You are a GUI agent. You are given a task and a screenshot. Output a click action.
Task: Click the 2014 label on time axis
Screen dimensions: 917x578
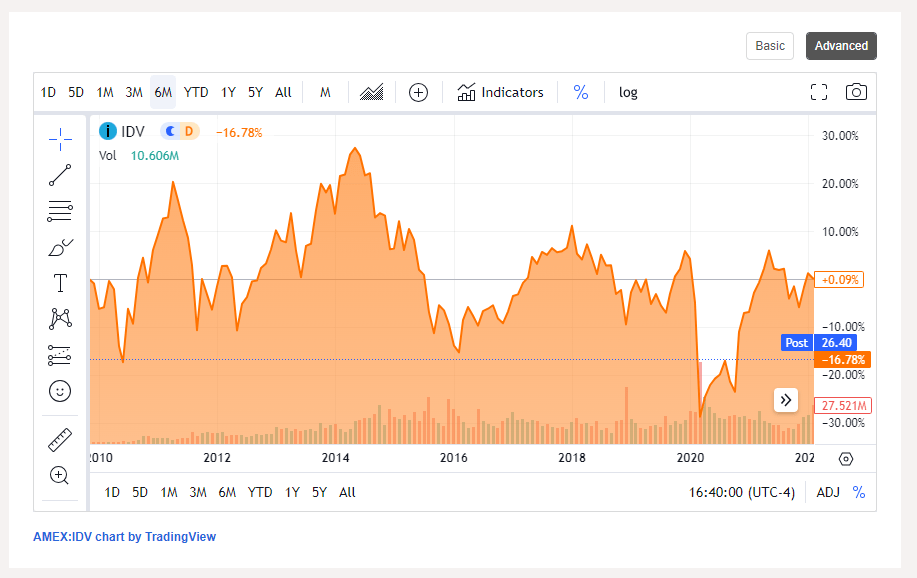coord(335,458)
